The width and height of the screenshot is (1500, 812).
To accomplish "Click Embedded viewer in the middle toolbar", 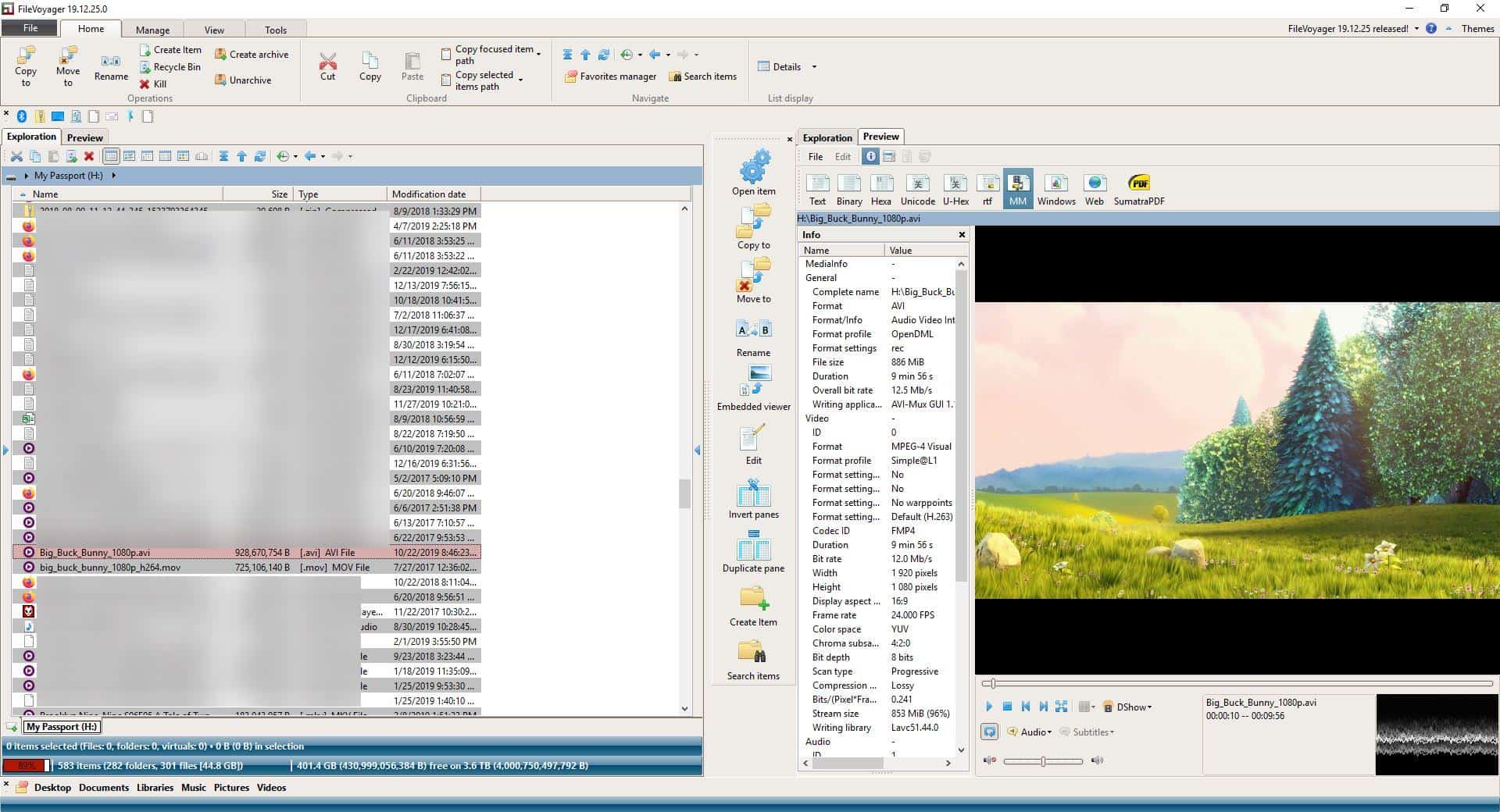I will [x=754, y=388].
